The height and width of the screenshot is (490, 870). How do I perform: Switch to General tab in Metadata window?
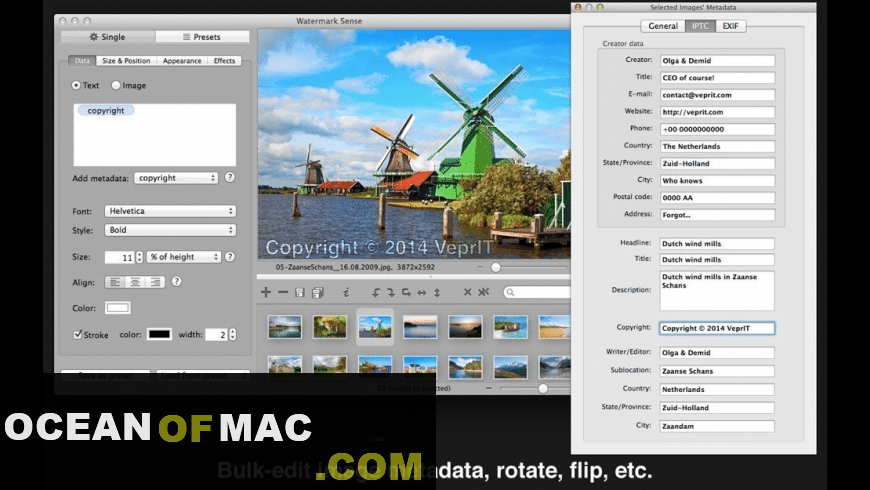click(663, 26)
